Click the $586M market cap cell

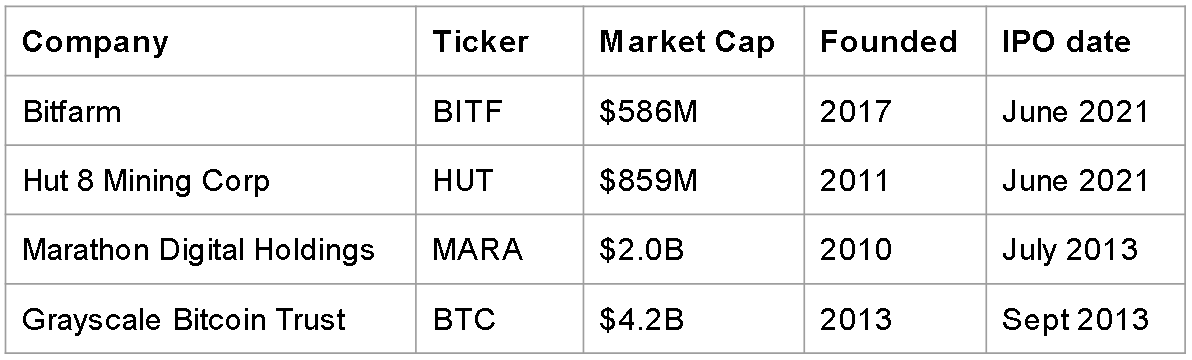tap(693, 110)
